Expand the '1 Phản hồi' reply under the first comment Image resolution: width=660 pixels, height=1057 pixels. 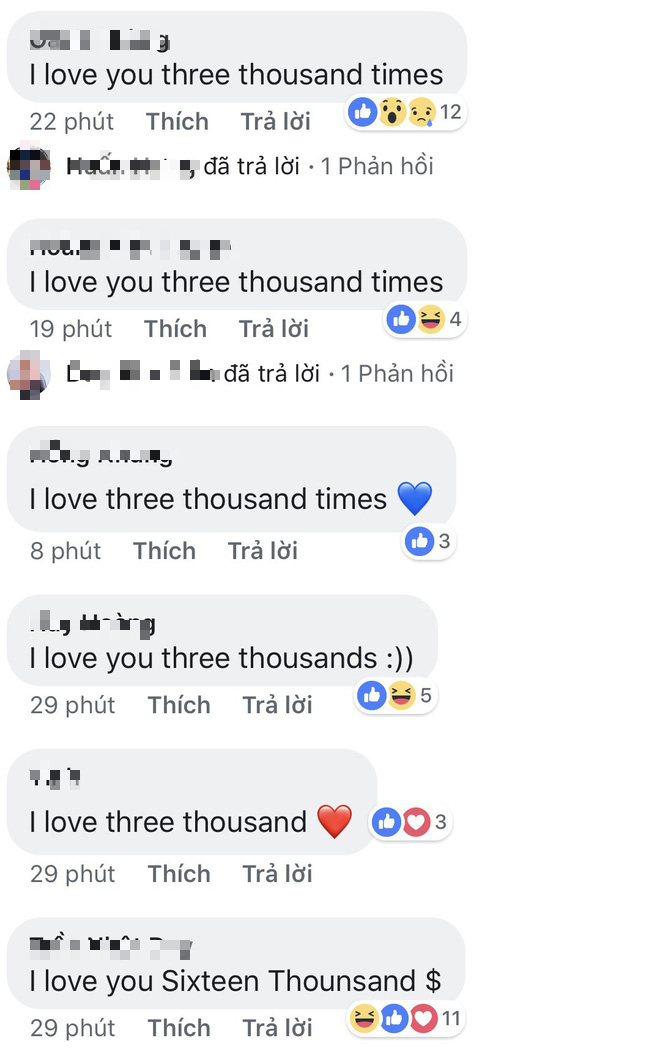377,166
